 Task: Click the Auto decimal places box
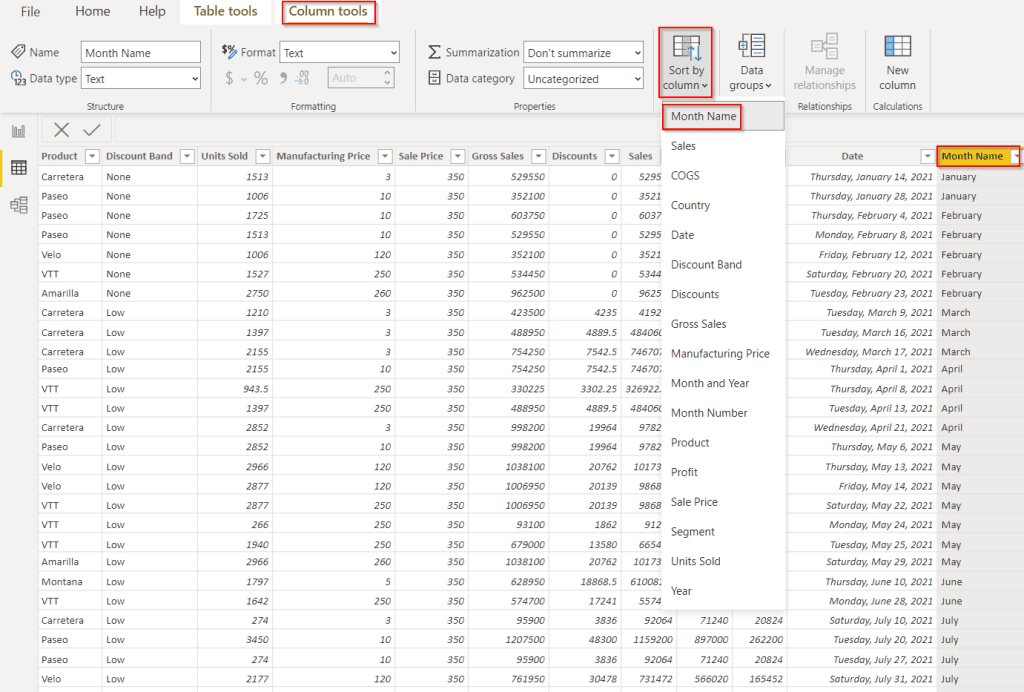(360, 78)
